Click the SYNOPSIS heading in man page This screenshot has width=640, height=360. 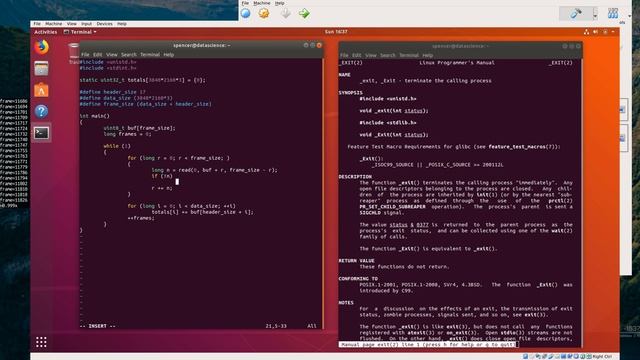351,93
